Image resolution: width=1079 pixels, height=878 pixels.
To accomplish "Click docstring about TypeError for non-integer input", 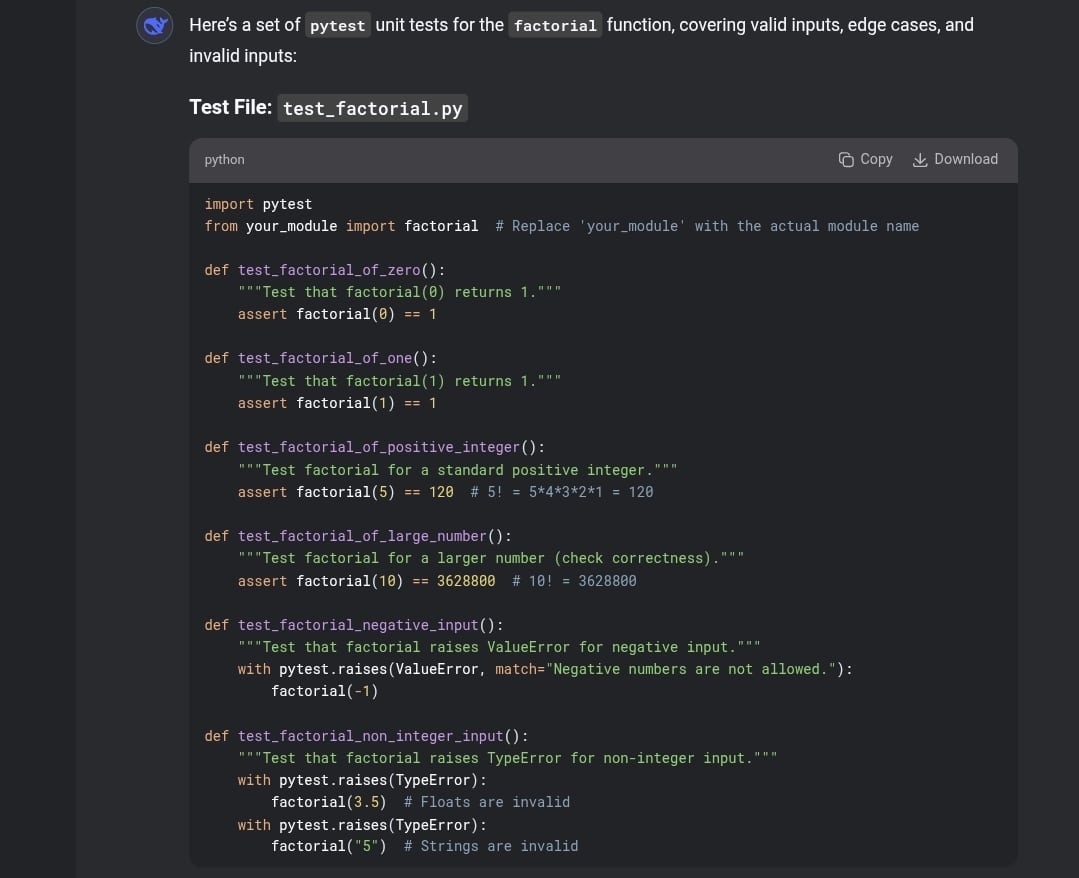I will (x=507, y=758).
